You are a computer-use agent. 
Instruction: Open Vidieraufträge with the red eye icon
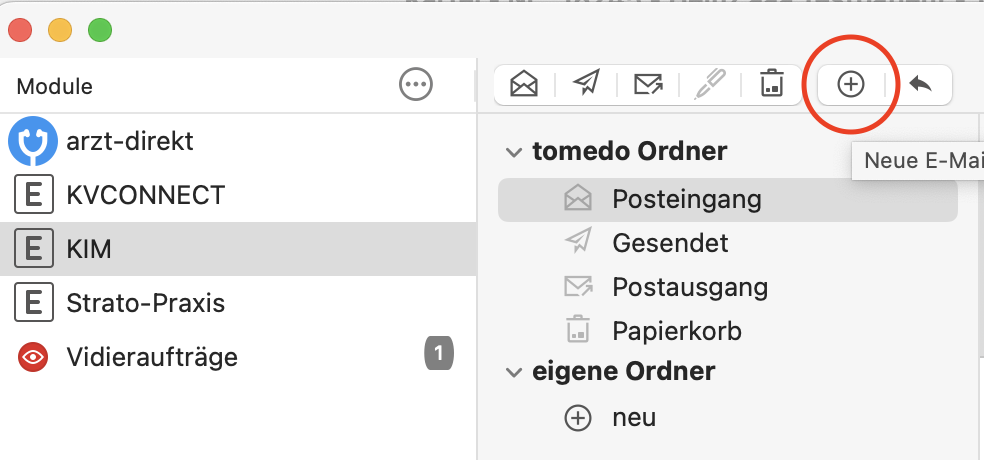pyautogui.click(x=238, y=356)
